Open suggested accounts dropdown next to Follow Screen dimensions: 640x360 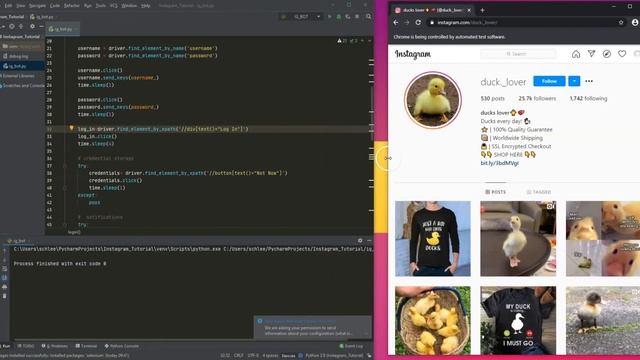574,81
